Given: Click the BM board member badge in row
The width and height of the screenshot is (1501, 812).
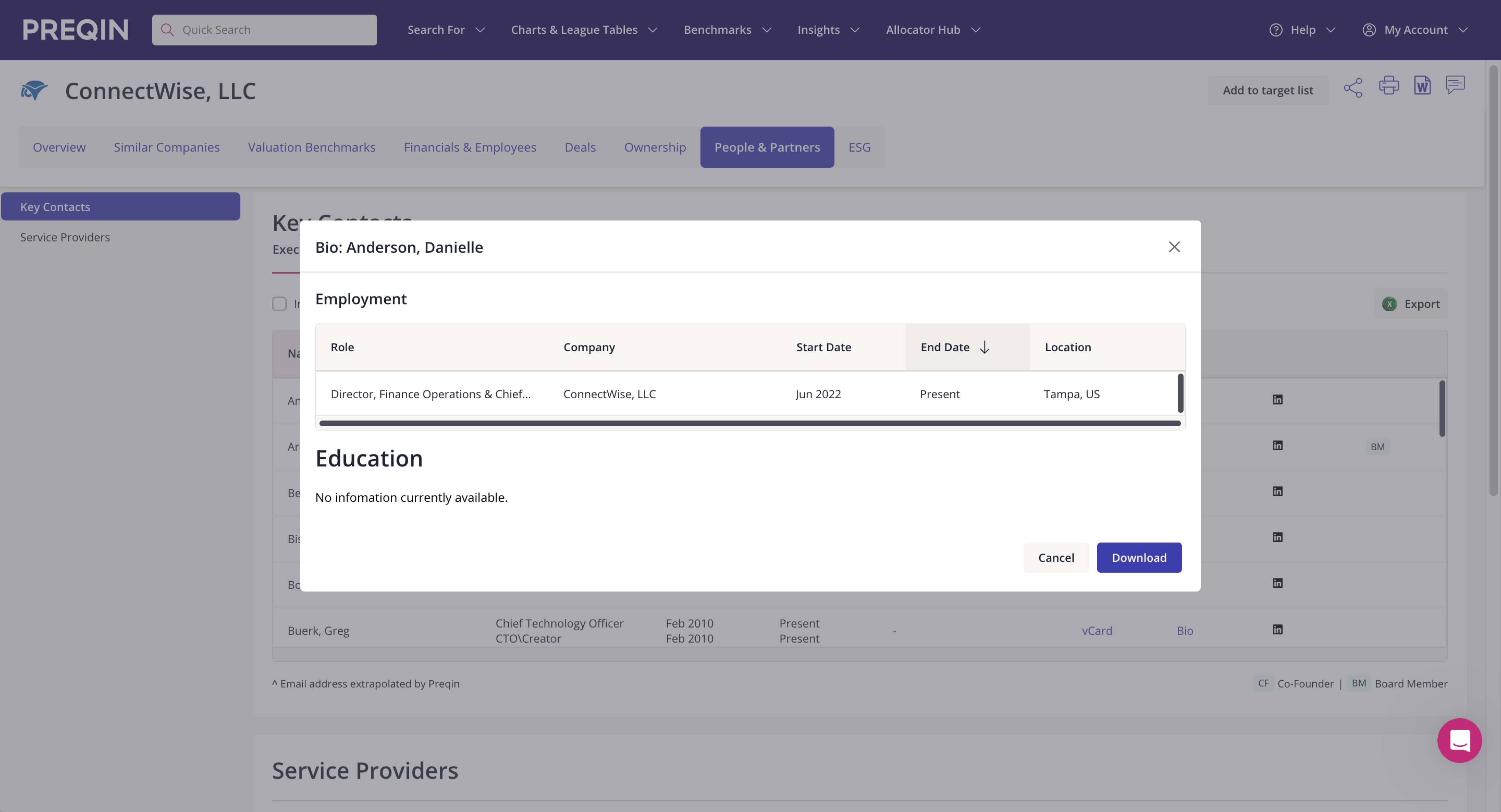Looking at the screenshot, I should [1377, 447].
